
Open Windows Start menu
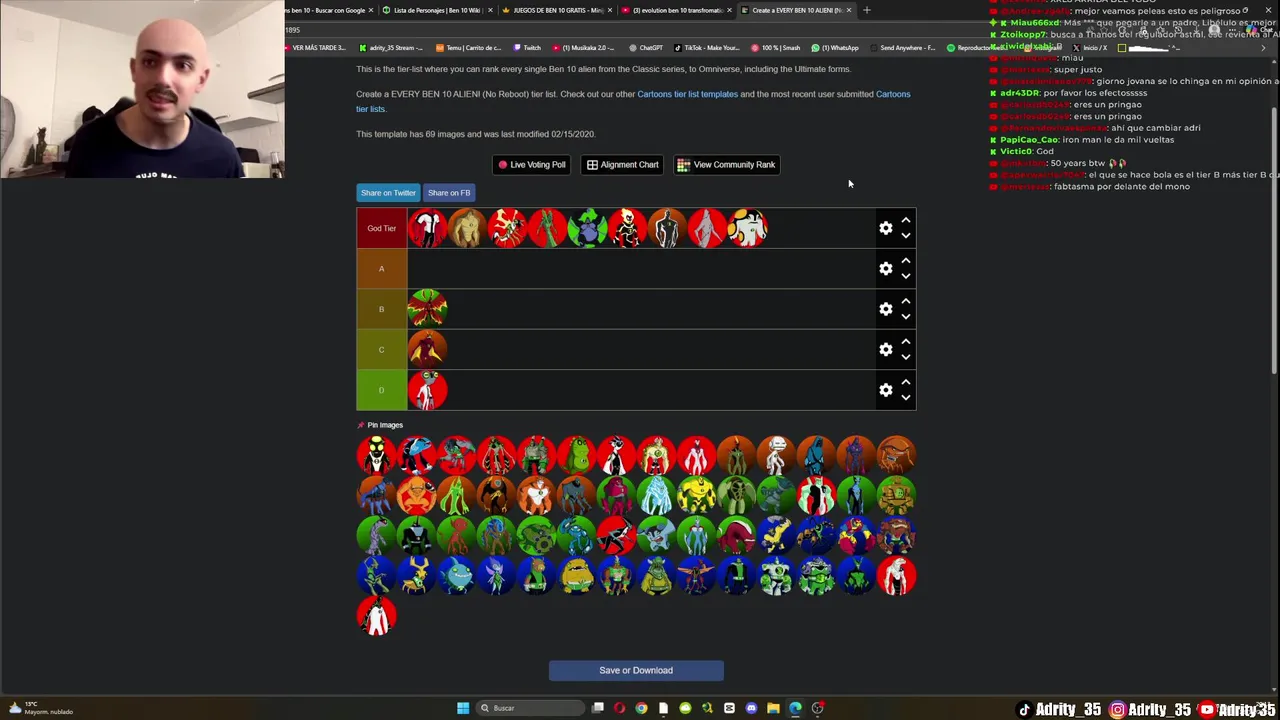462,708
